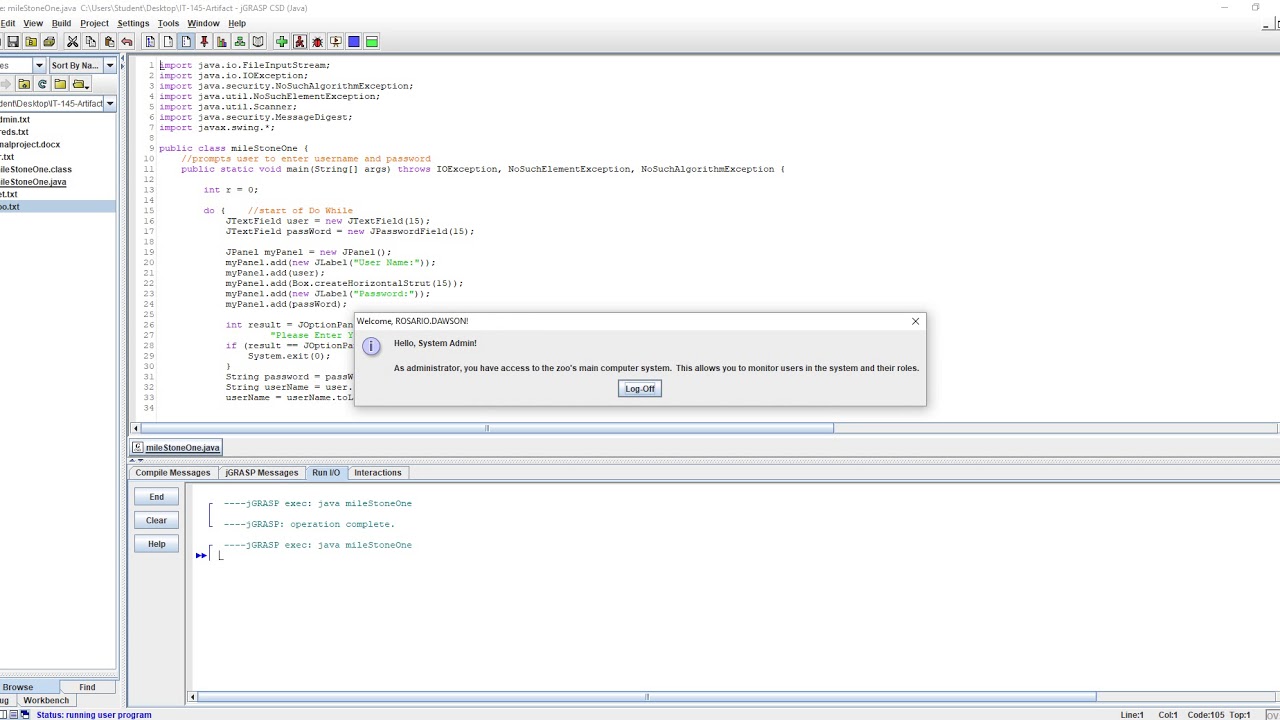Click the Line:1 status bar entry

[x=1132, y=715]
